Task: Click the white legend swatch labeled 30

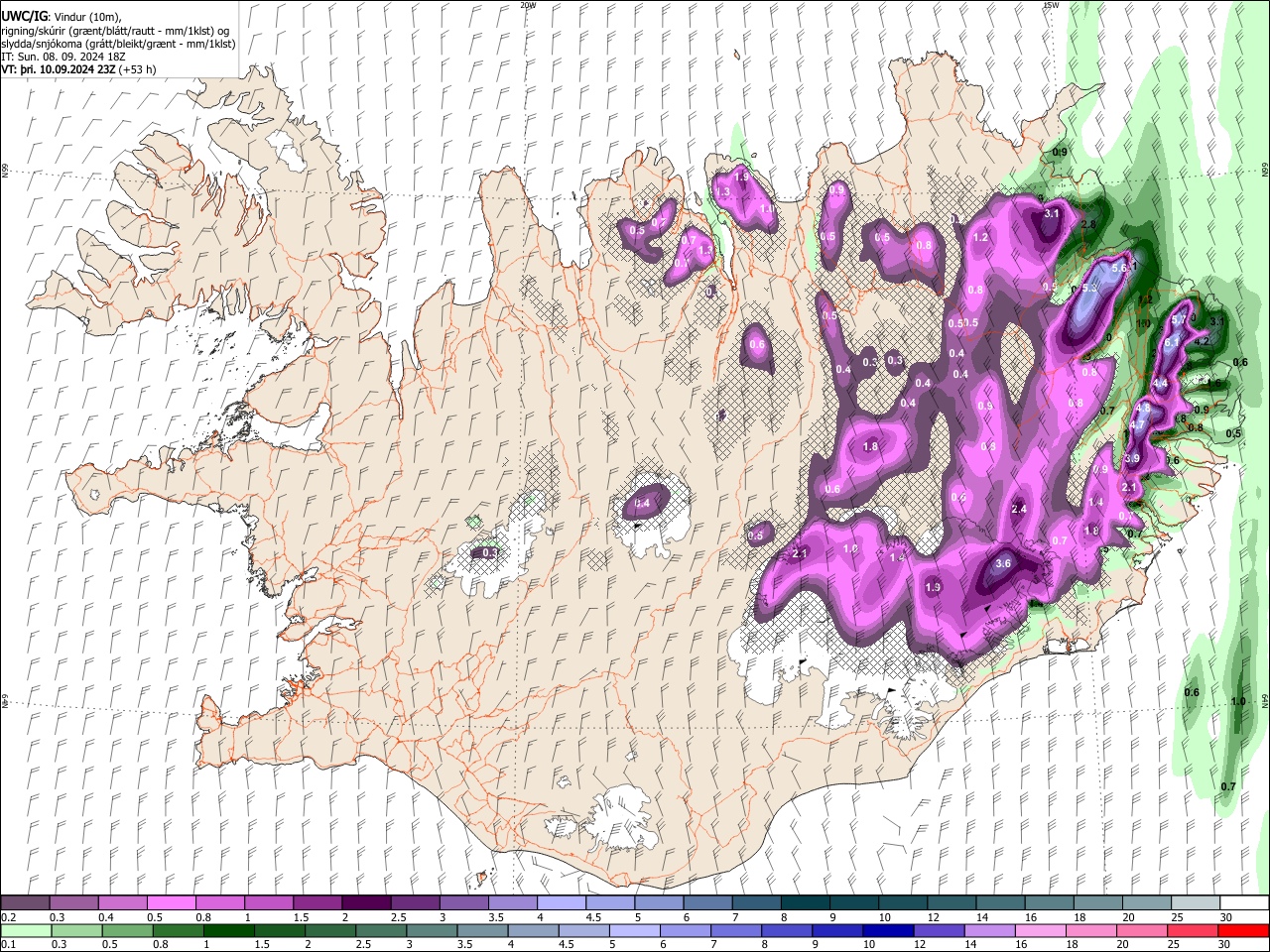Action: click(x=1243, y=903)
